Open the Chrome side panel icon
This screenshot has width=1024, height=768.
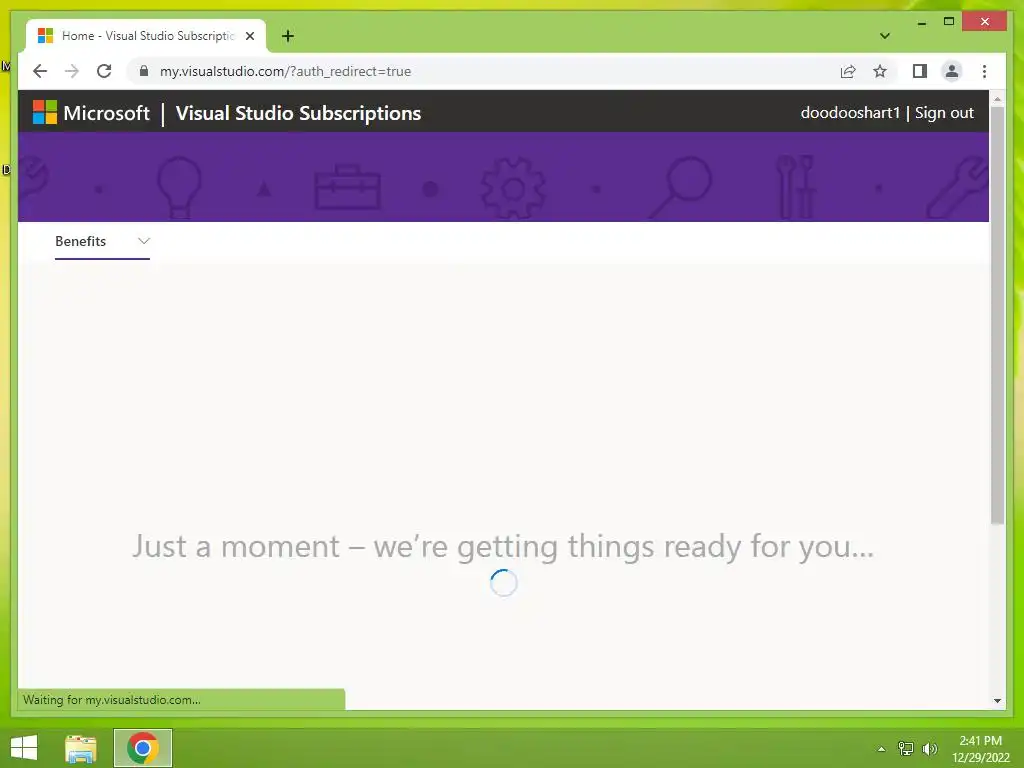(x=920, y=71)
